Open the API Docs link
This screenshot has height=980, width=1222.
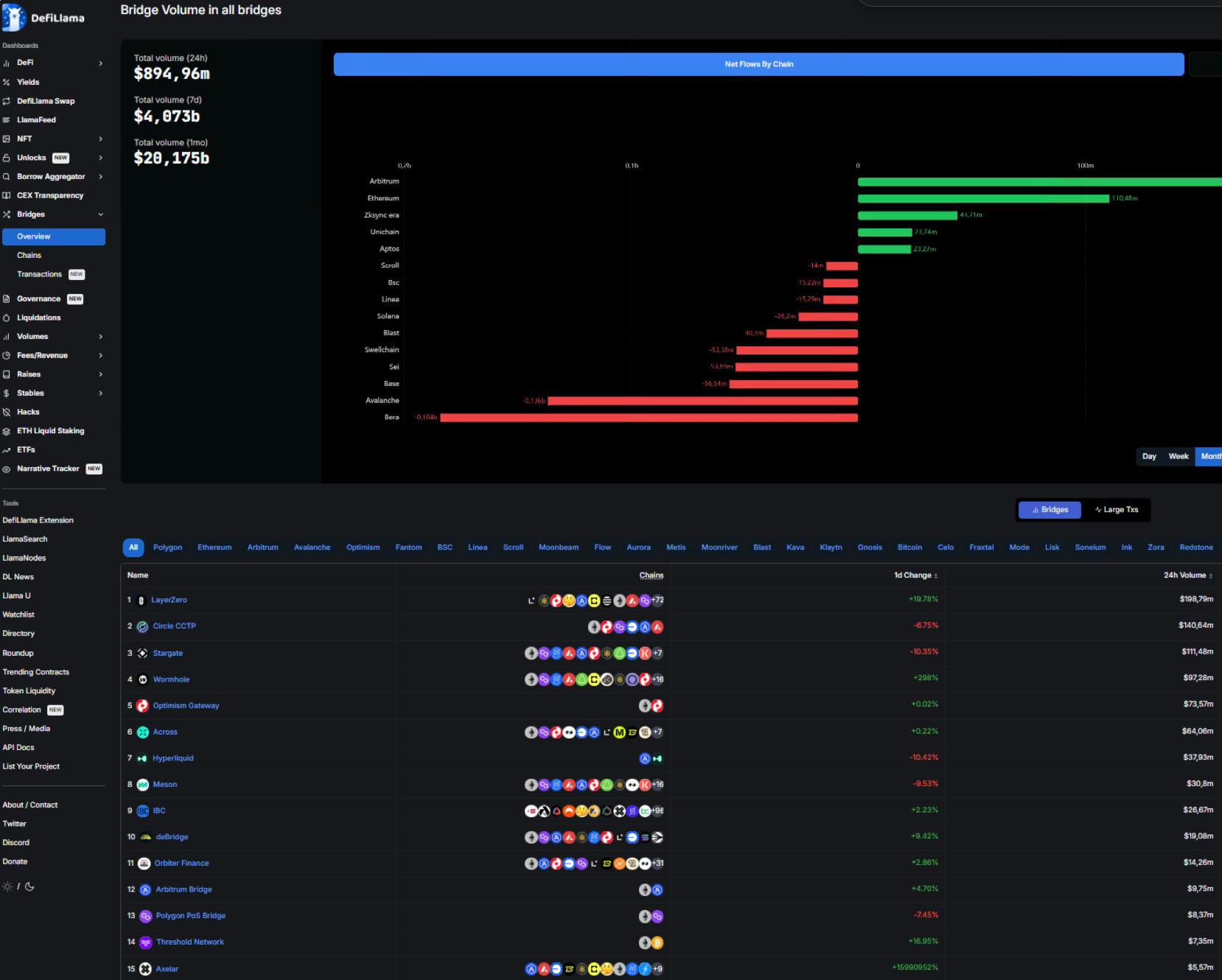(18, 748)
